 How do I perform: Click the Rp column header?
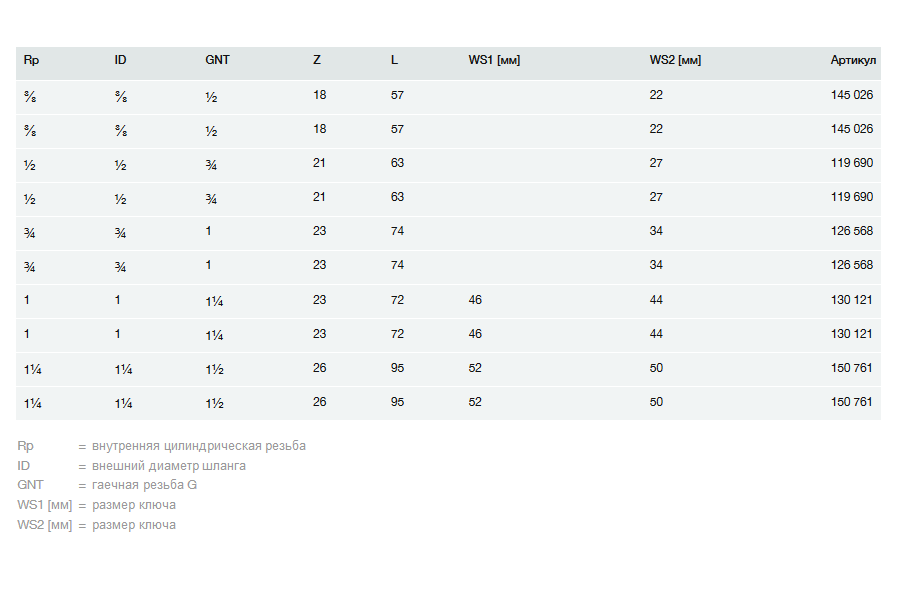coord(31,60)
